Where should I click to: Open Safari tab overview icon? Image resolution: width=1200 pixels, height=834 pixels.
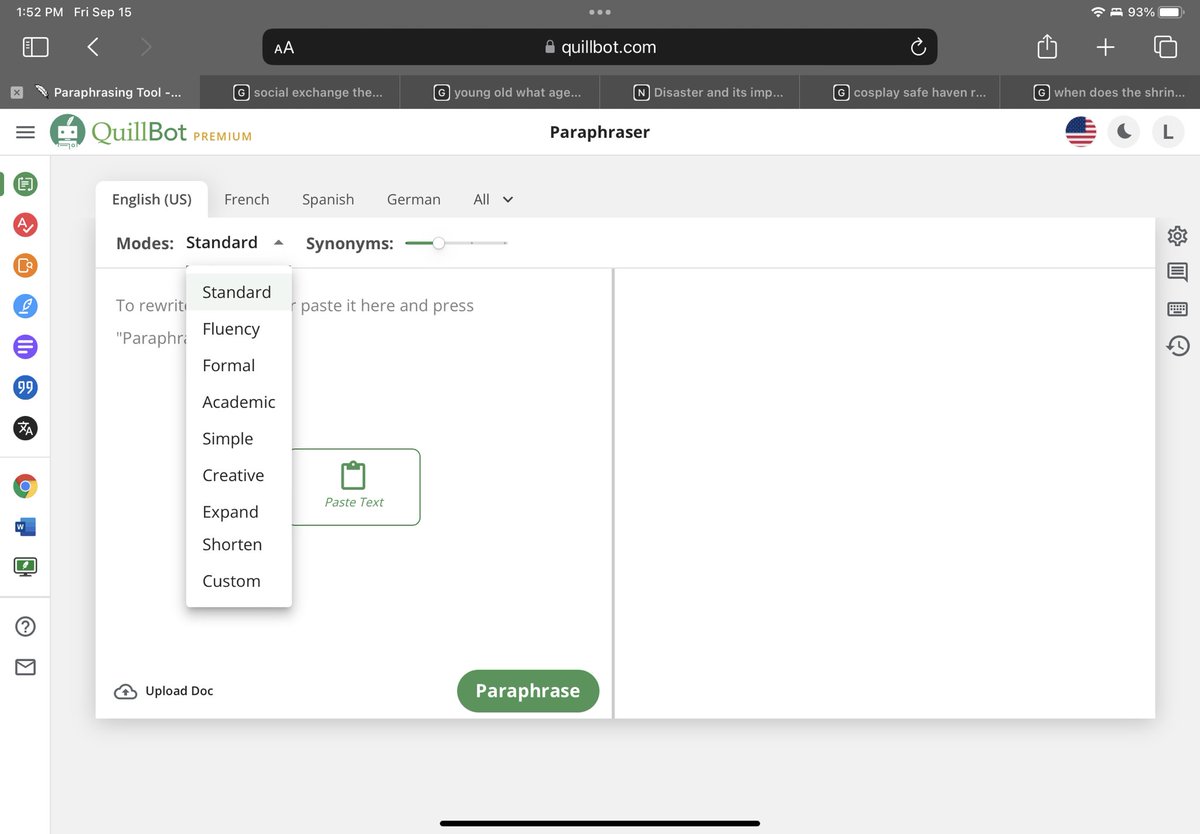tap(1165, 46)
